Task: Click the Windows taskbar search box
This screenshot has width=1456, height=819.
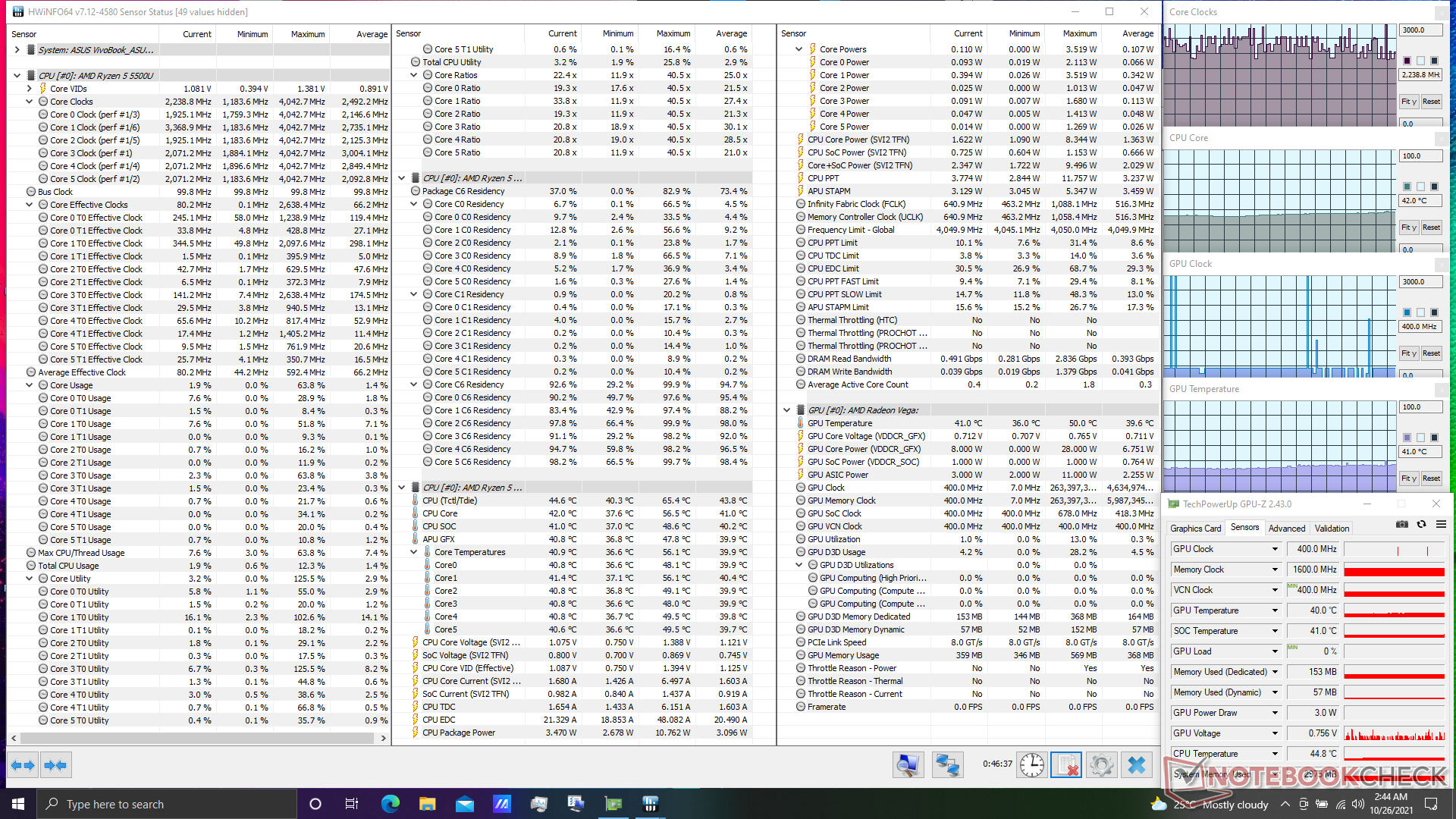Action: 166,804
